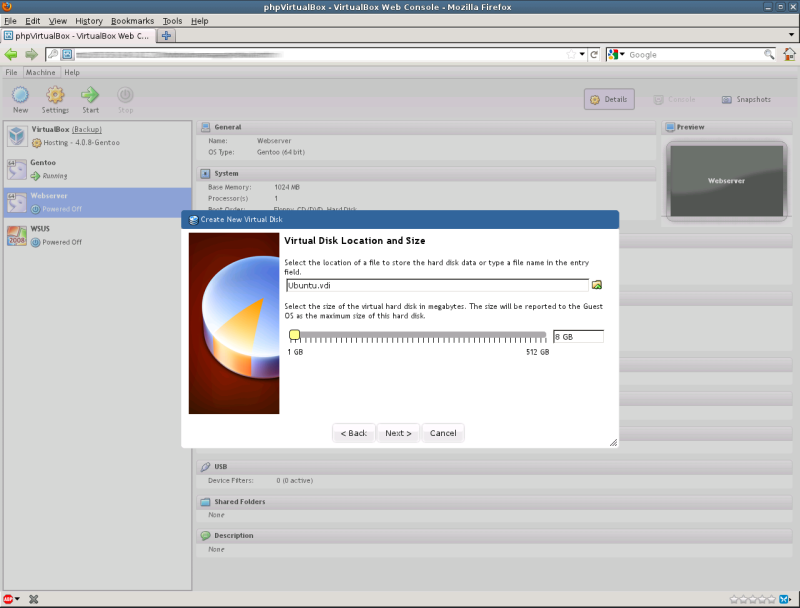The height and width of the screenshot is (608, 800).
Task: Open the Firefox View menu
Action: [x=58, y=21]
